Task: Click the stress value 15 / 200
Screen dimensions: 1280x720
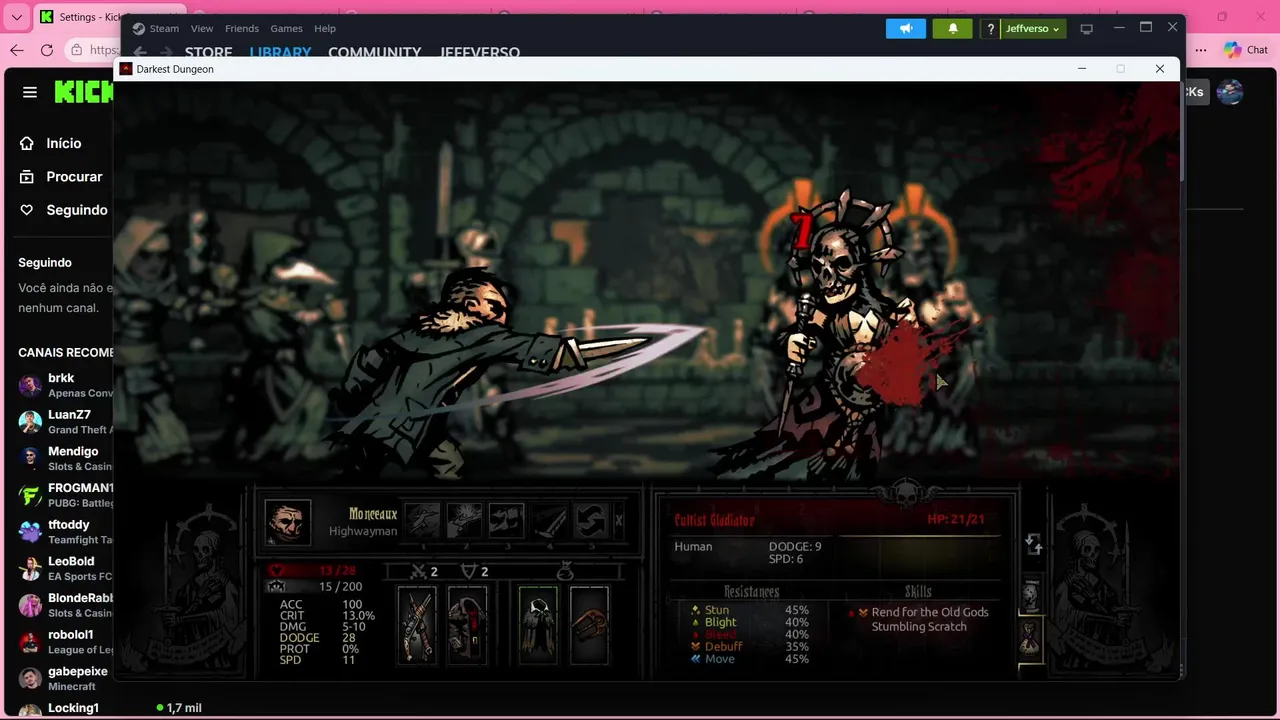Action: pos(340,587)
